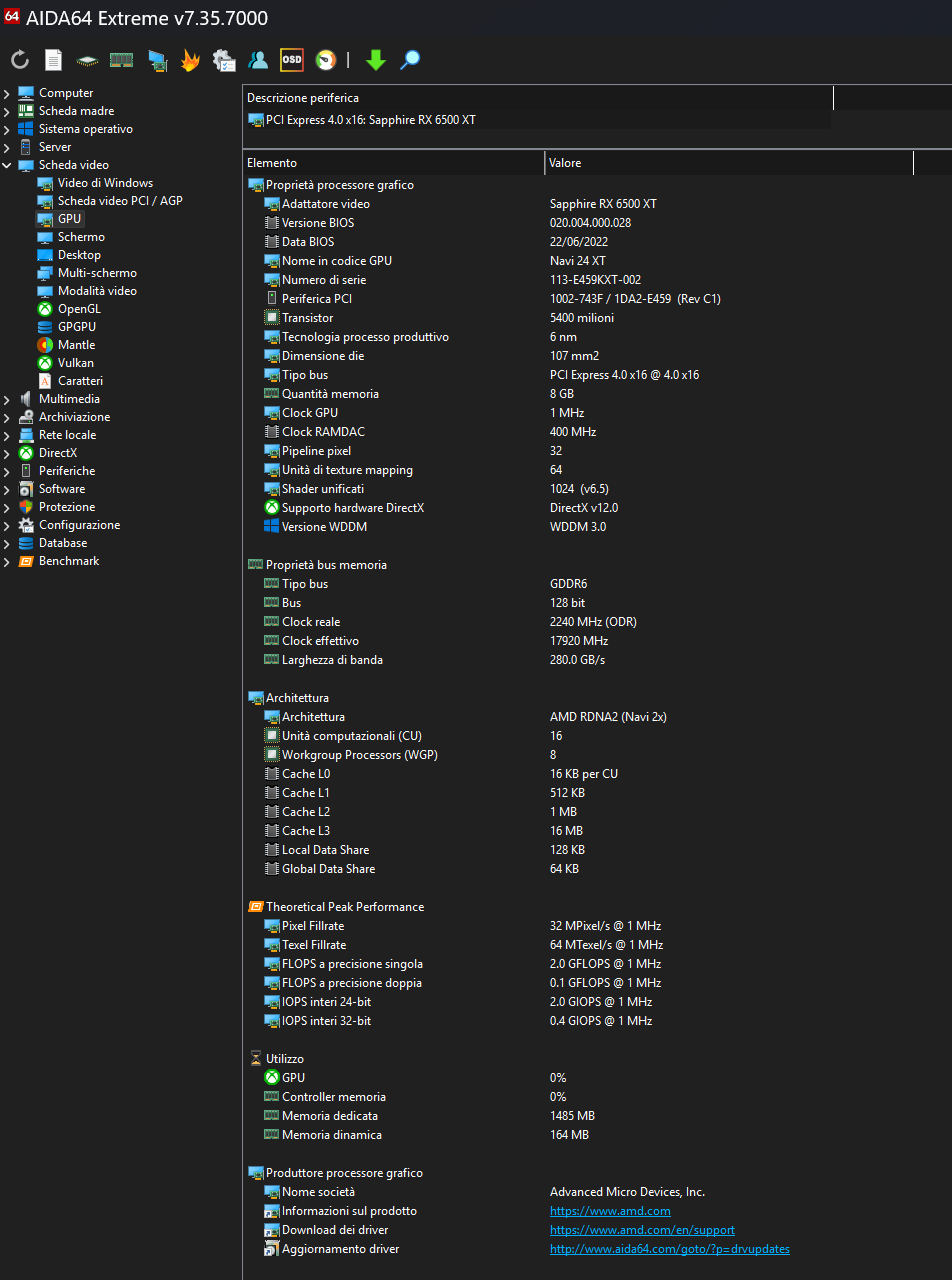The width and height of the screenshot is (952, 1280).
Task: Click the Refresh toolbar icon
Action: coord(20,60)
